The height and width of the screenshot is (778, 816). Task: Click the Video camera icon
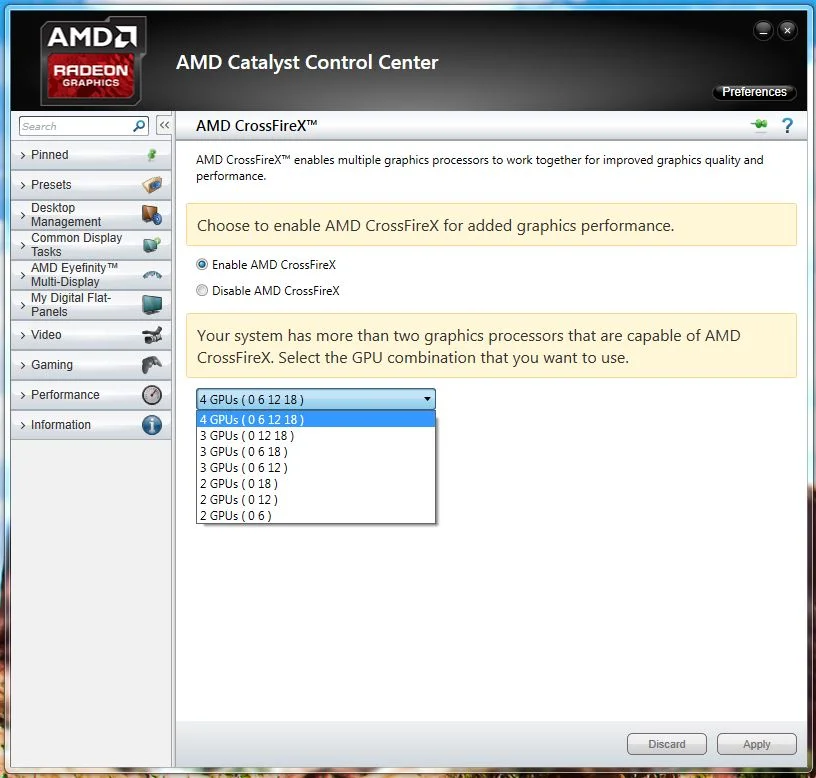coord(152,335)
